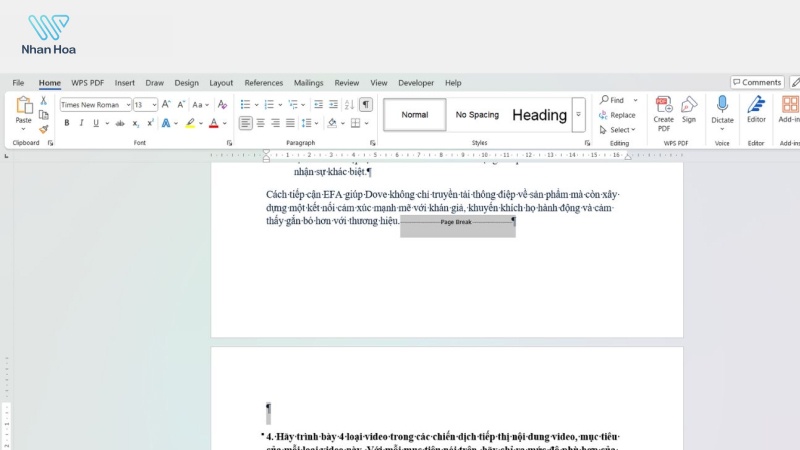The image size is (800, 450).
Task: Click the Paste clipboard icon
Action: tap(23, 105)
